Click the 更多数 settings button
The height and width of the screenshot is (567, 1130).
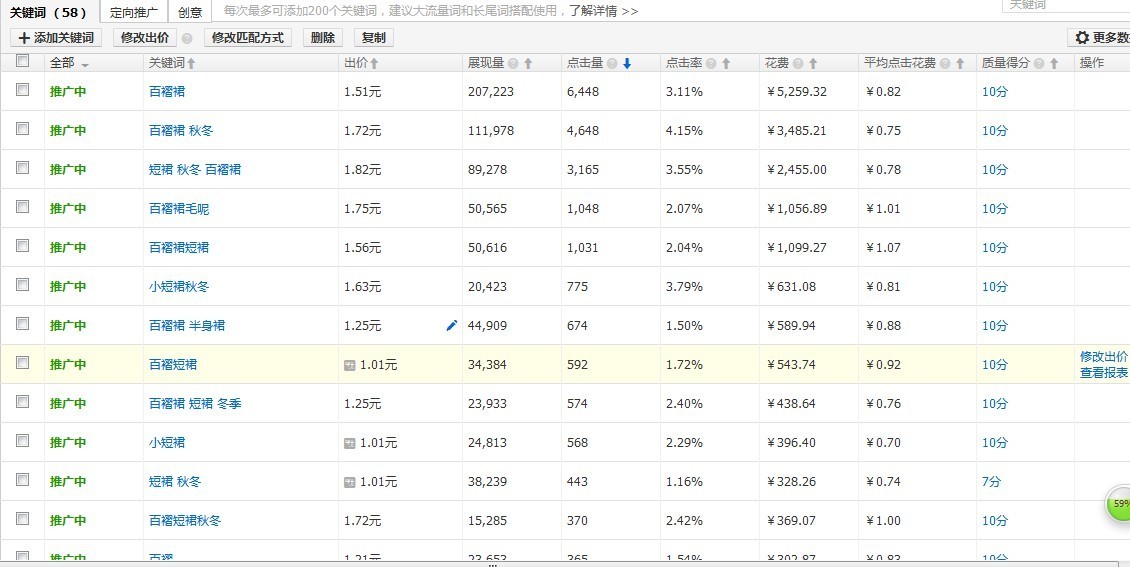coord(1099,38)
